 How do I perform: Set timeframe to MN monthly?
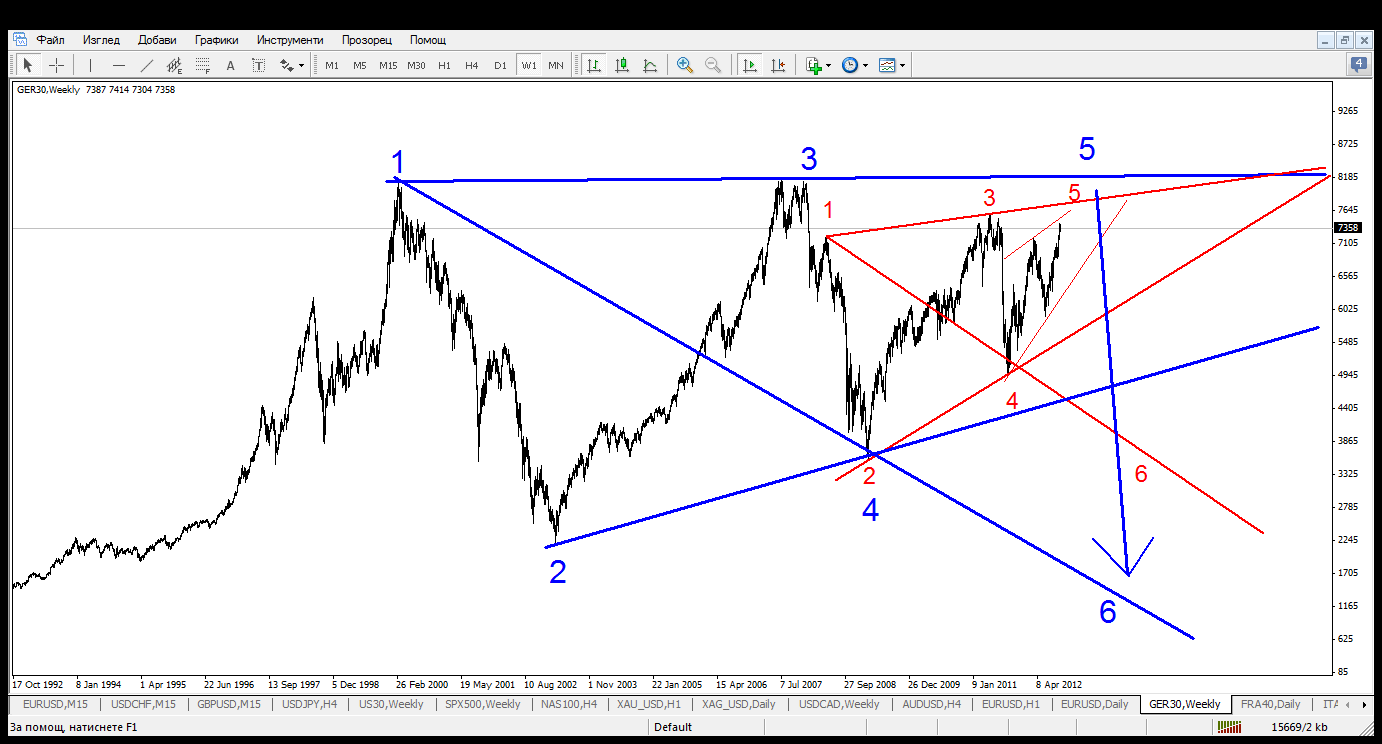556,65
